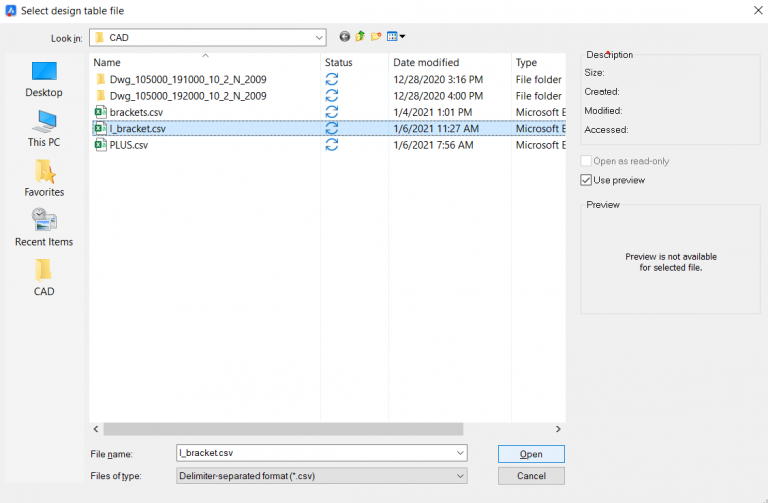Click folder icon of Dwg_105000_192000_10_2_N_2009
Screen dimensions: 768x503
click(100, 96)
